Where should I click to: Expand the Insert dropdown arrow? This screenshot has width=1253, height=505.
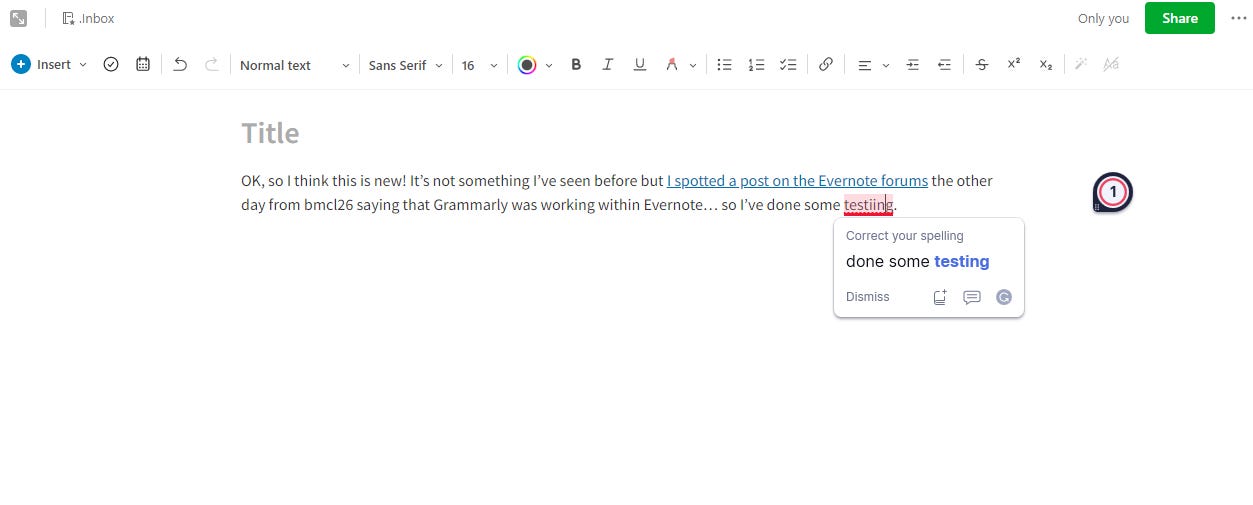click(x=83, y=65)
